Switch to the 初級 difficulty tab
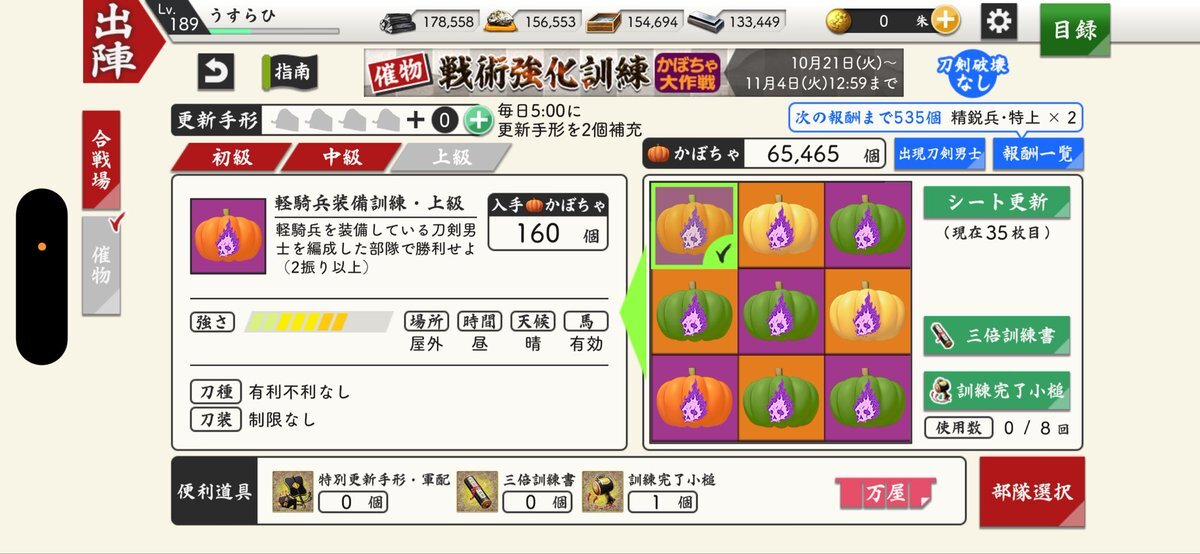The image size is (1200, 554). (x=231, y=157)
